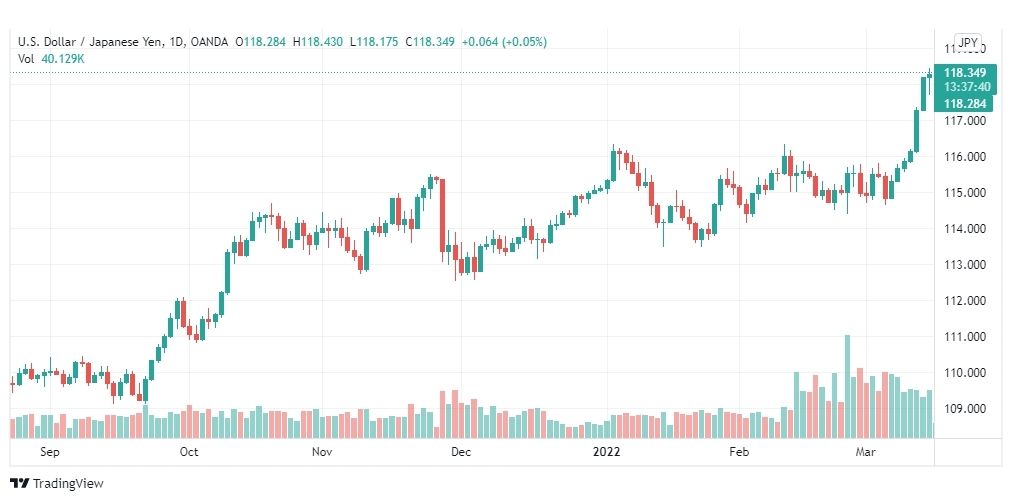The width and height of the screenshot is (1012, 501).
Task: Click the U.S. Dollar / Japanese Yen title
Action: tap(94, 42)
